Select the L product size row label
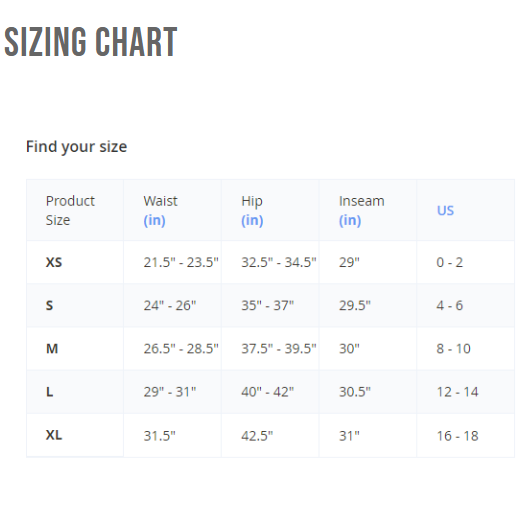This screenshot has height=519, width=529. click(50, 392)
